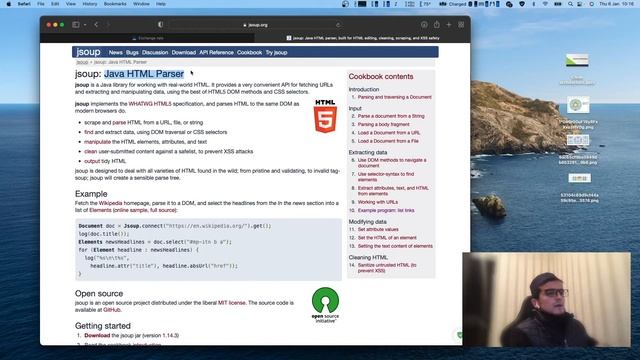Click the Spotlight search icon in menu bar
This screenshot has height=360, width=640.
[570, 4]
